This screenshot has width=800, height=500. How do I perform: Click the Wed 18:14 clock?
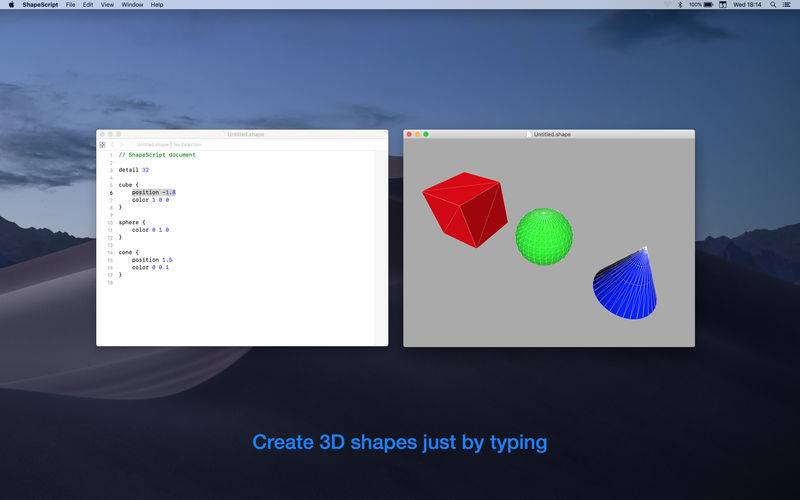tap(747, 5)
